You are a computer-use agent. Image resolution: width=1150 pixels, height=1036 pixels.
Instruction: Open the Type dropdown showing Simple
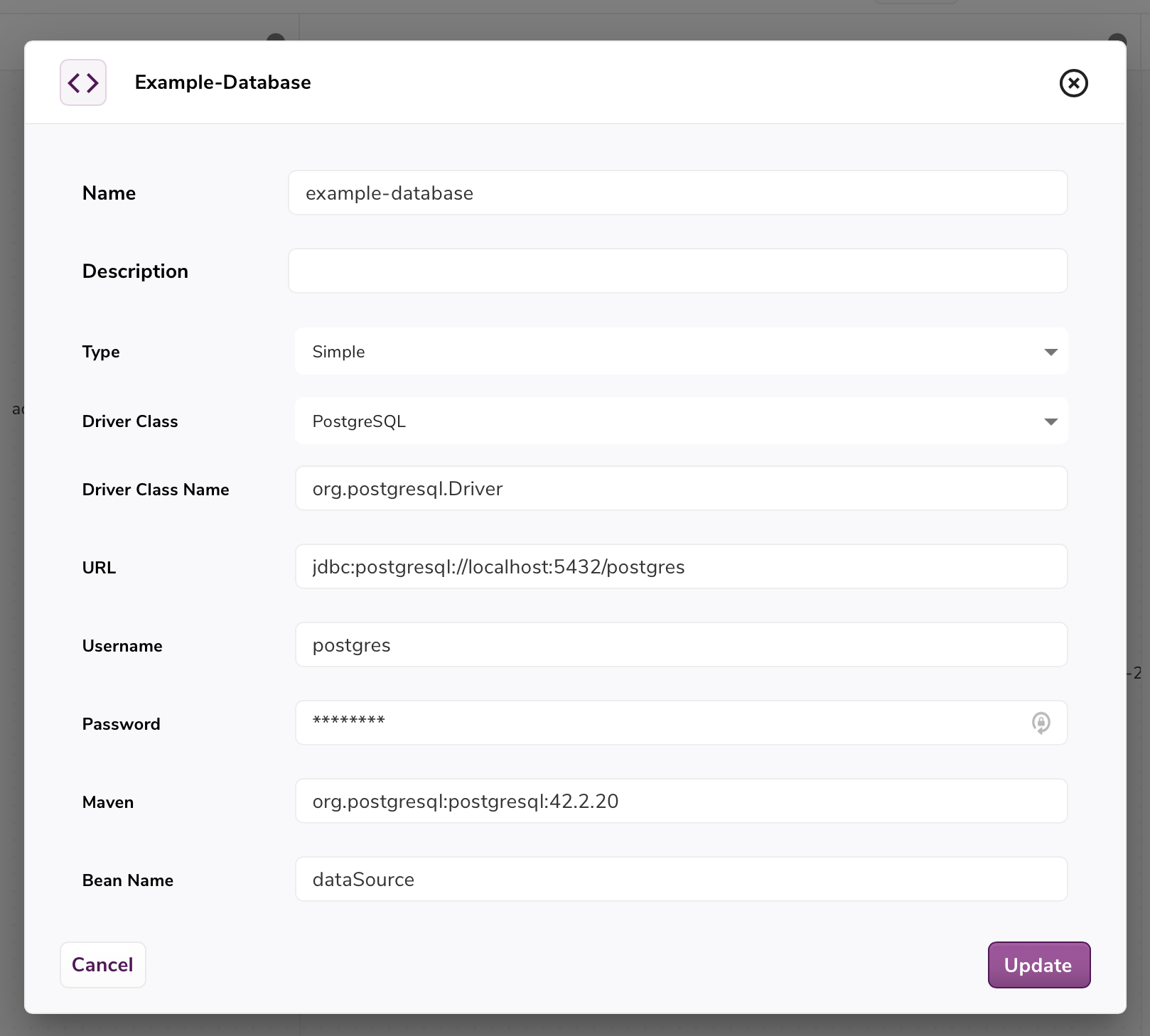[681, 351]
